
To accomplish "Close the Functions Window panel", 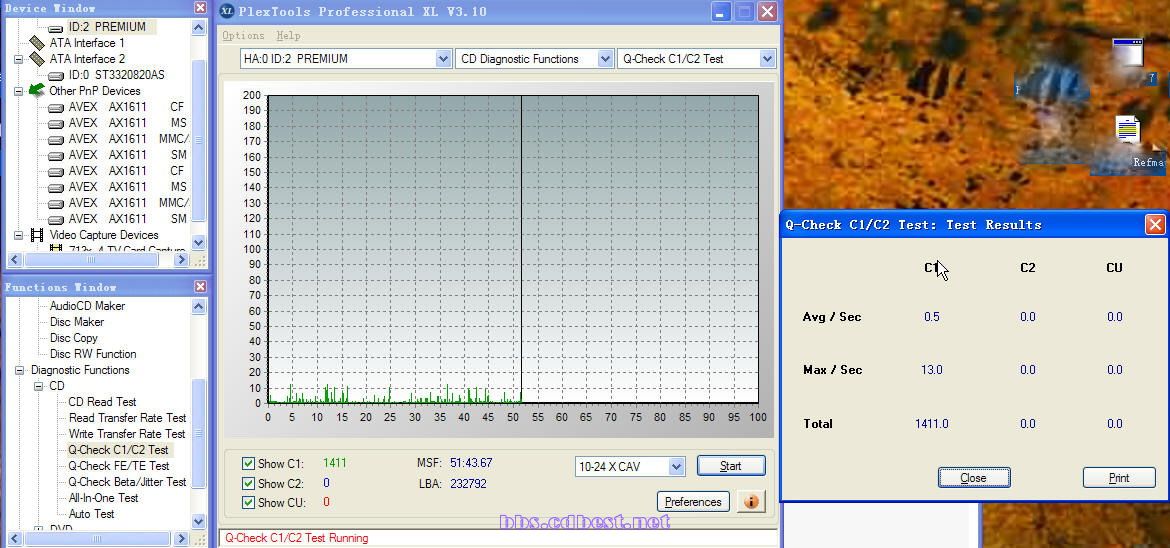I will click(x=200, y=287).
